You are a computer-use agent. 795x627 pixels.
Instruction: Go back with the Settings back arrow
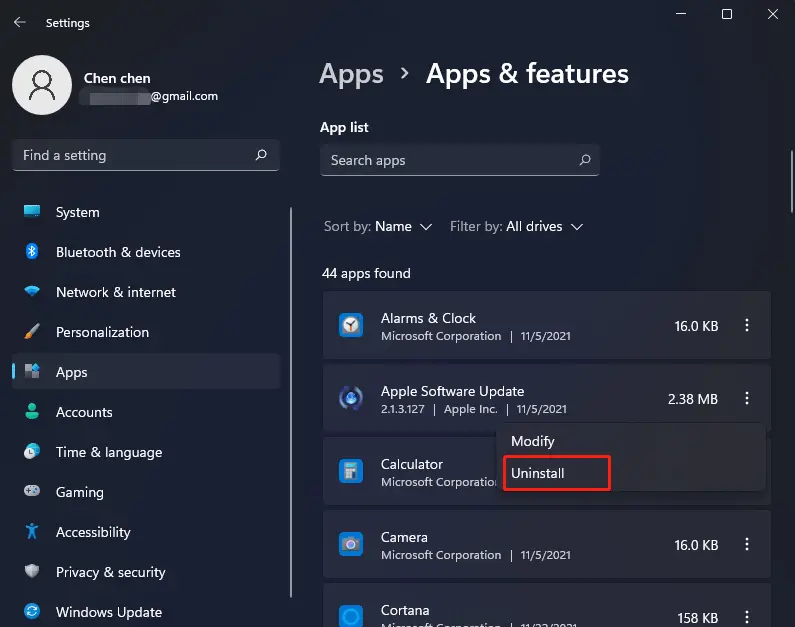[x=20, y=22]
